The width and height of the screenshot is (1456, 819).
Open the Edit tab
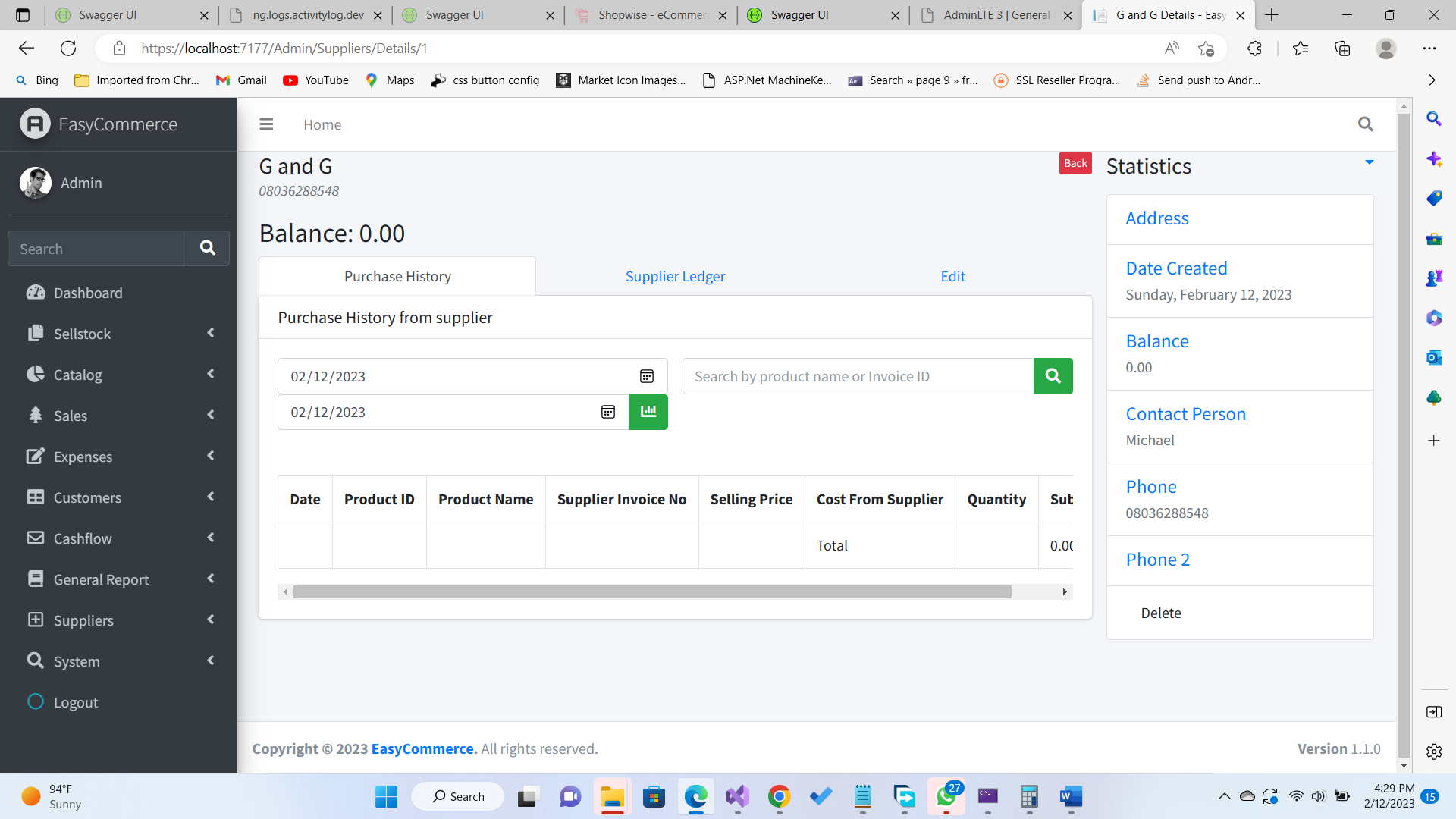[x=952, y=276]
